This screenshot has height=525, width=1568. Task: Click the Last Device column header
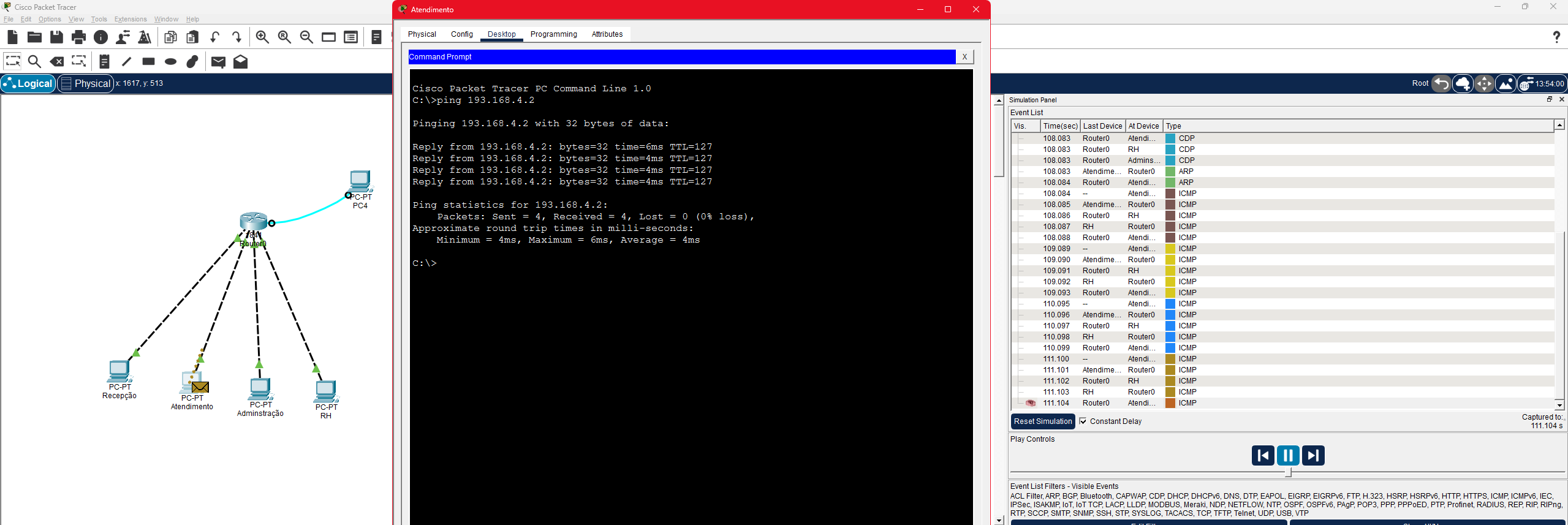[x=1102, y=126]
